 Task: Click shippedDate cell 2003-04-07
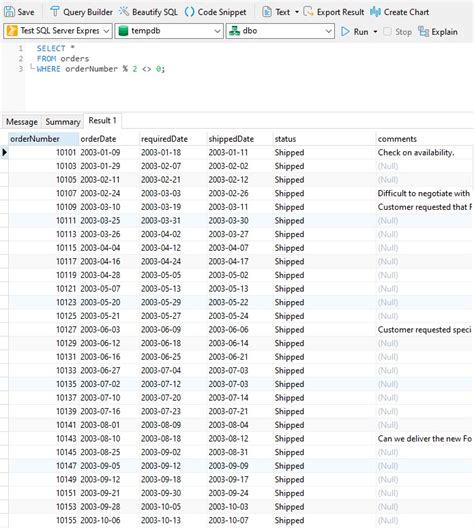click(x=239, y=248)
